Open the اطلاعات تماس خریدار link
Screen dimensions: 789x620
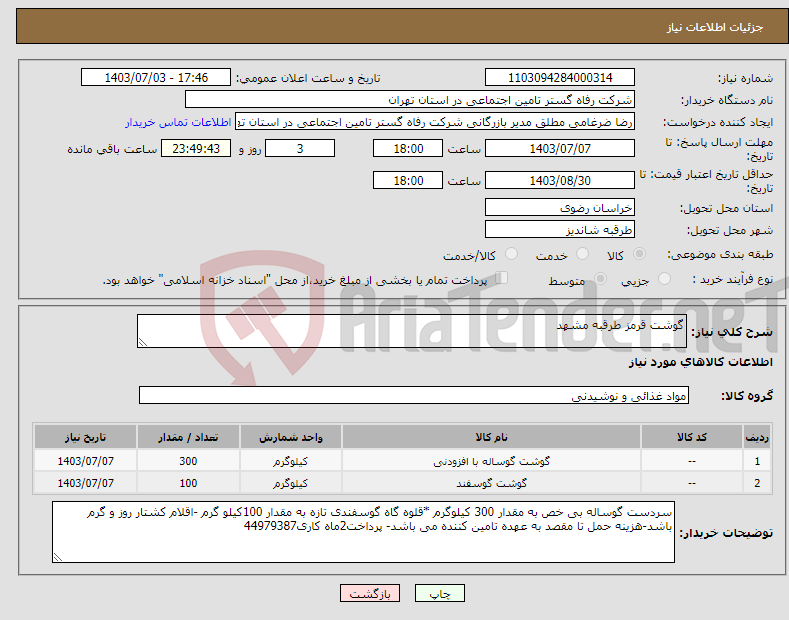[178, 122]
